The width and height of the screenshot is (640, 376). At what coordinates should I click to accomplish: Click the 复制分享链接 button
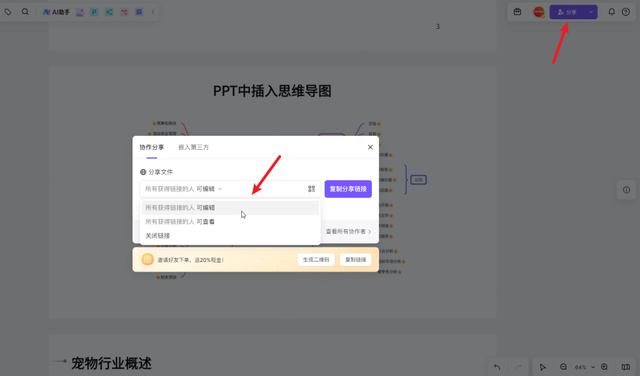[348, 189]
